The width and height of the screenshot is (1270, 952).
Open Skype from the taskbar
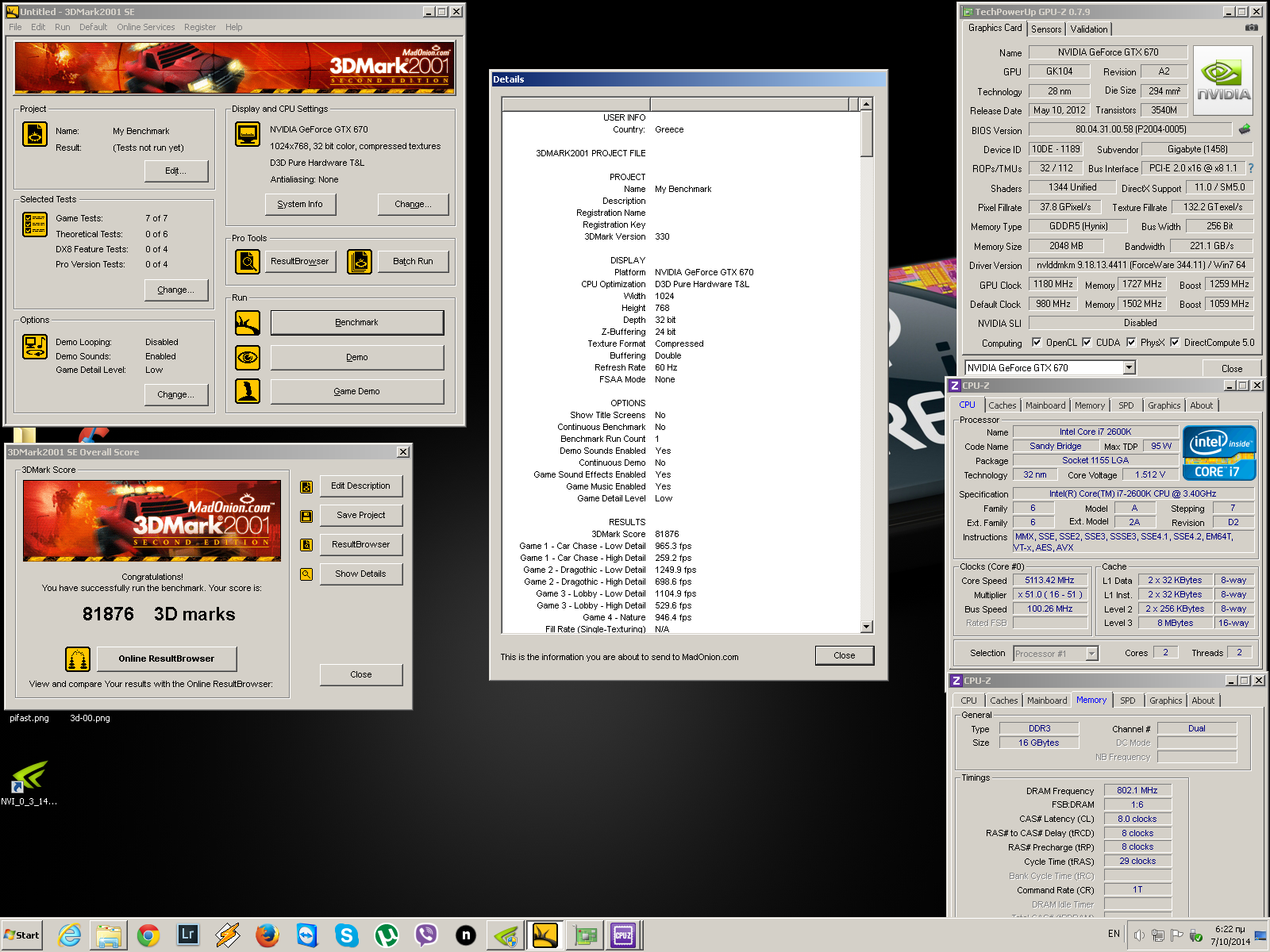(x=347, y=936)
